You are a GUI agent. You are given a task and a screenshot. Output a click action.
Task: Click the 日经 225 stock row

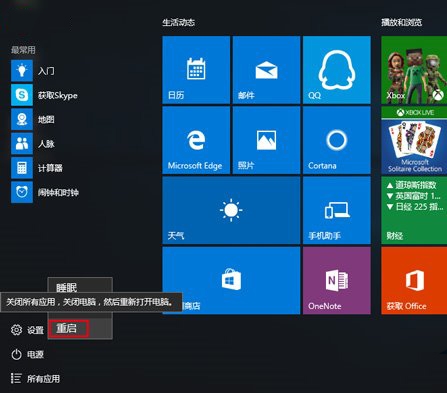(415, 207)
